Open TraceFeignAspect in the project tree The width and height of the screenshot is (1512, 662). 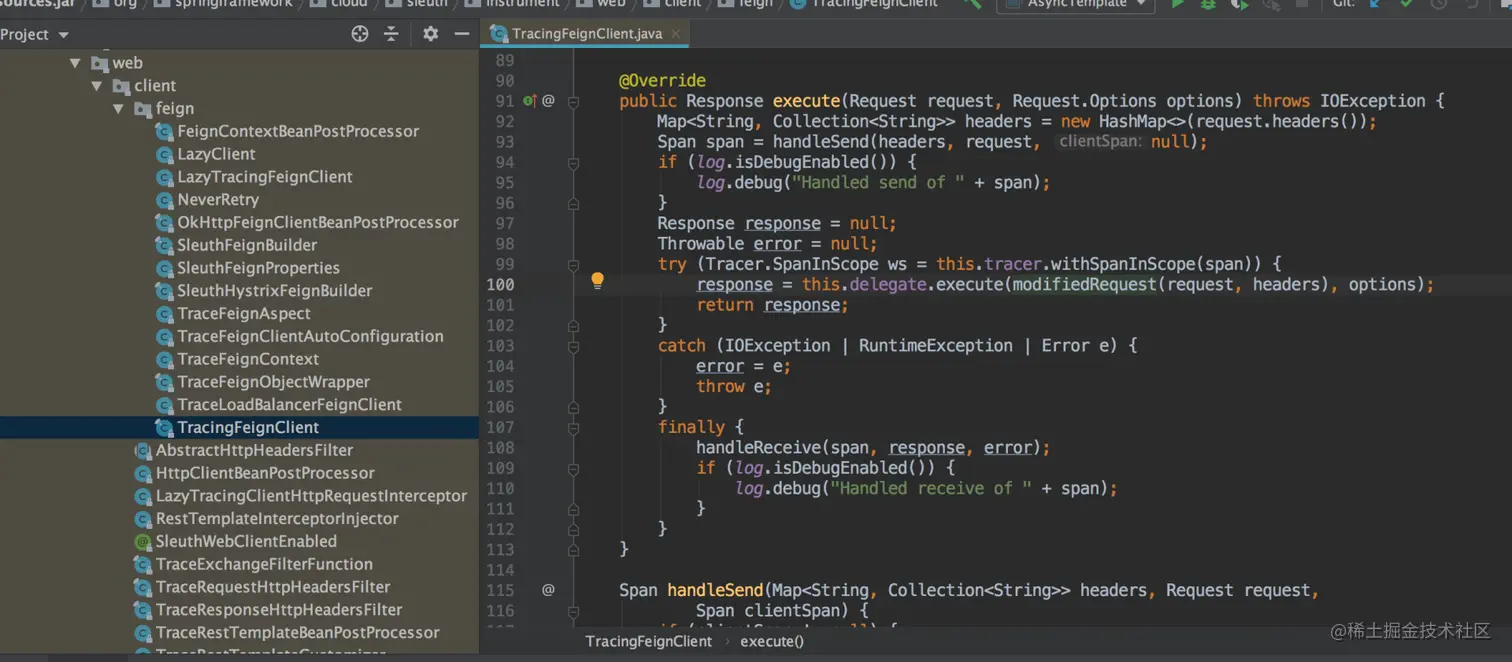[244, 314]
